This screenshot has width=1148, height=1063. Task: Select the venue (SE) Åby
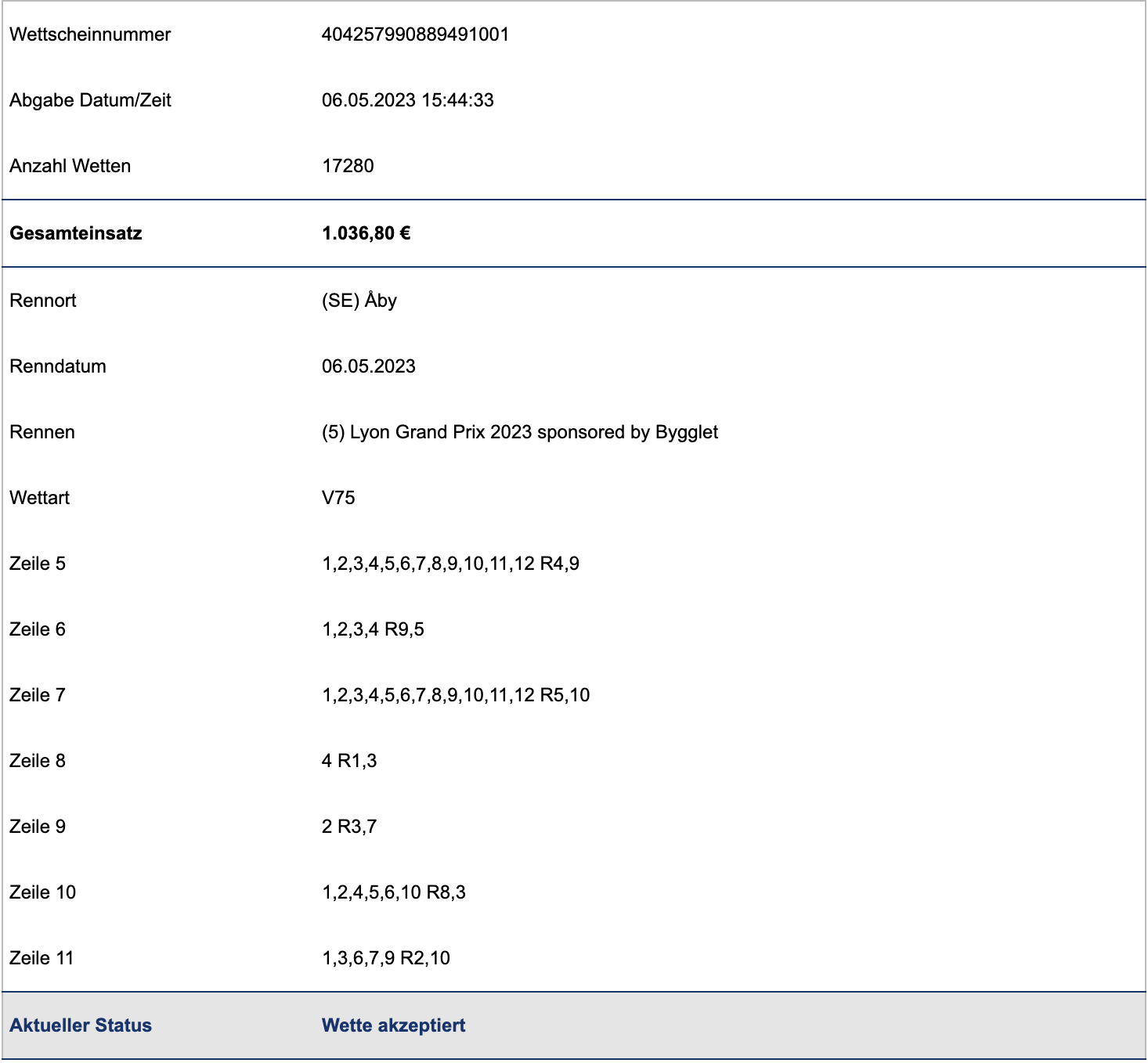click(359, 301)
